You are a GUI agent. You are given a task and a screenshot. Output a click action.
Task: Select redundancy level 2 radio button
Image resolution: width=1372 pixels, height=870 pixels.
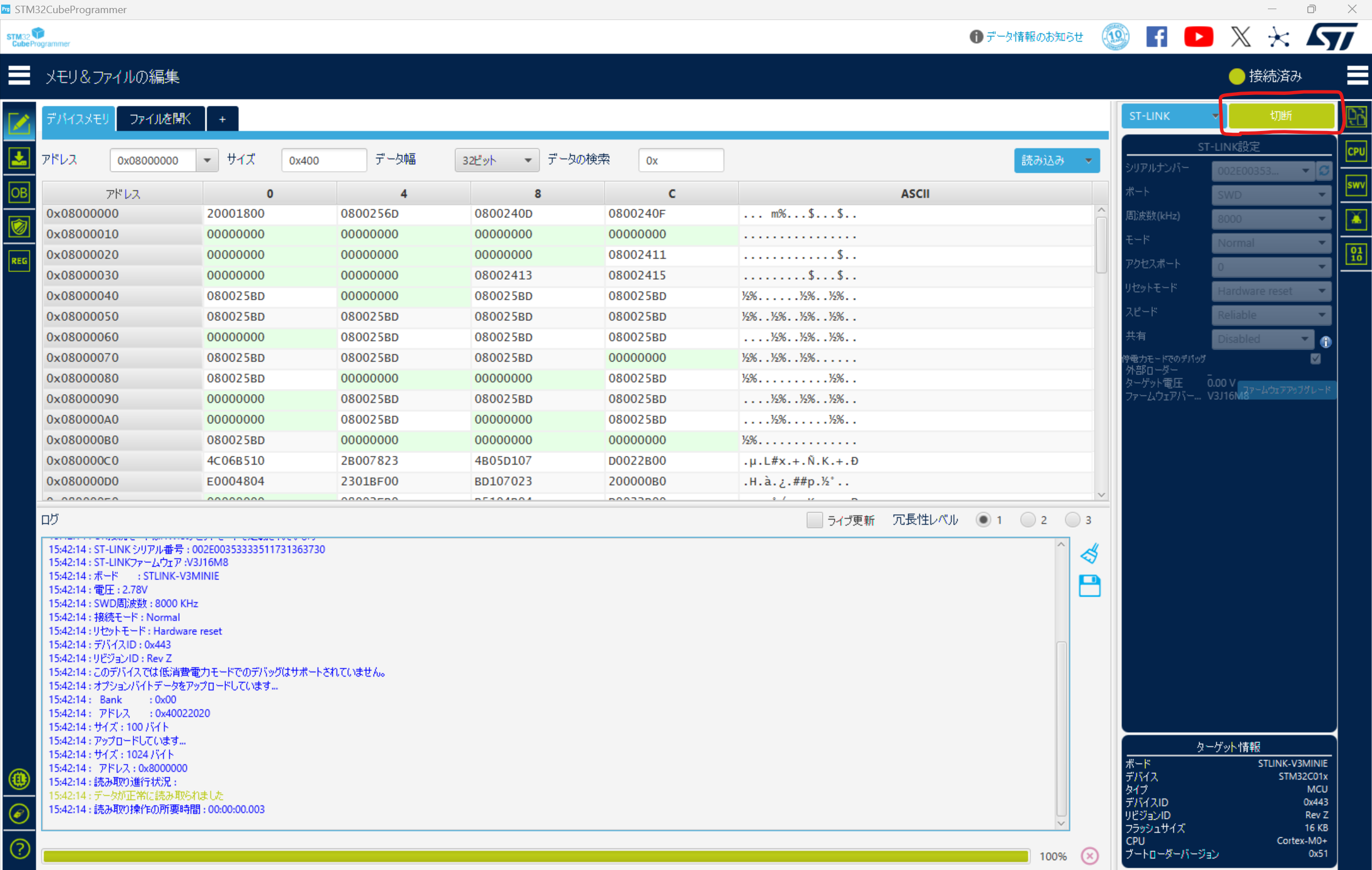[1028, 519]
